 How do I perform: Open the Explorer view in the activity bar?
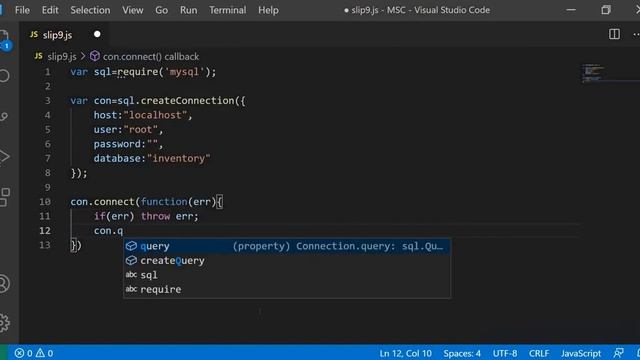click(x=4, y=40)
